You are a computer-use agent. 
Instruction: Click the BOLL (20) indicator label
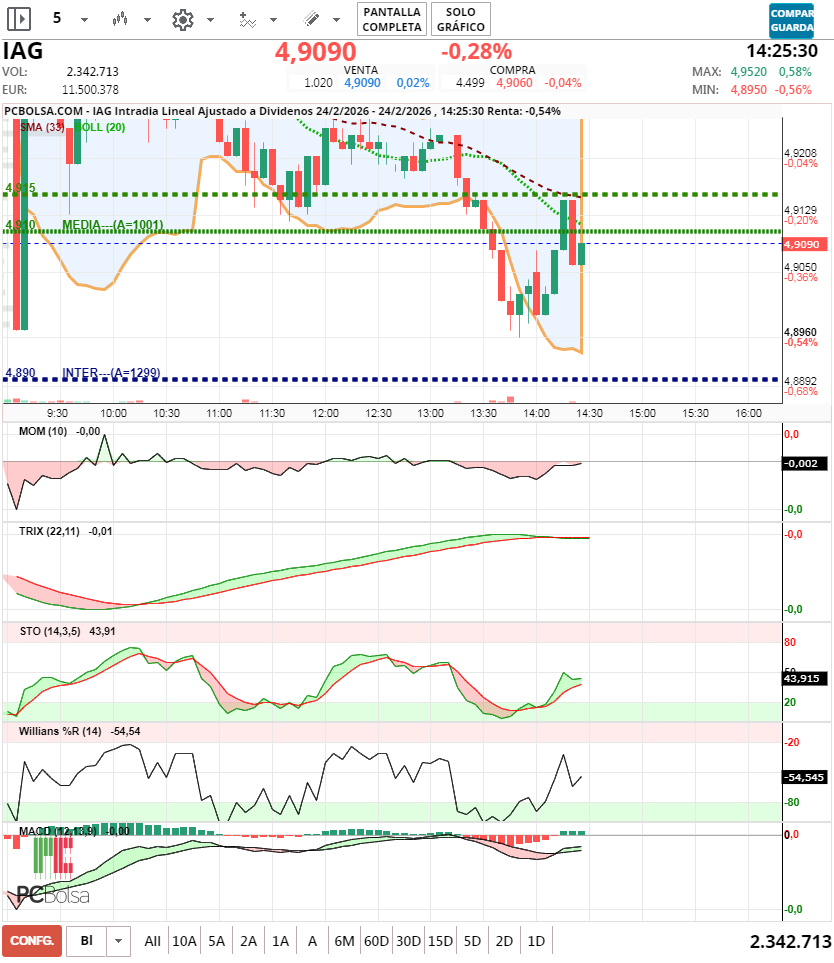coord(99,127)
